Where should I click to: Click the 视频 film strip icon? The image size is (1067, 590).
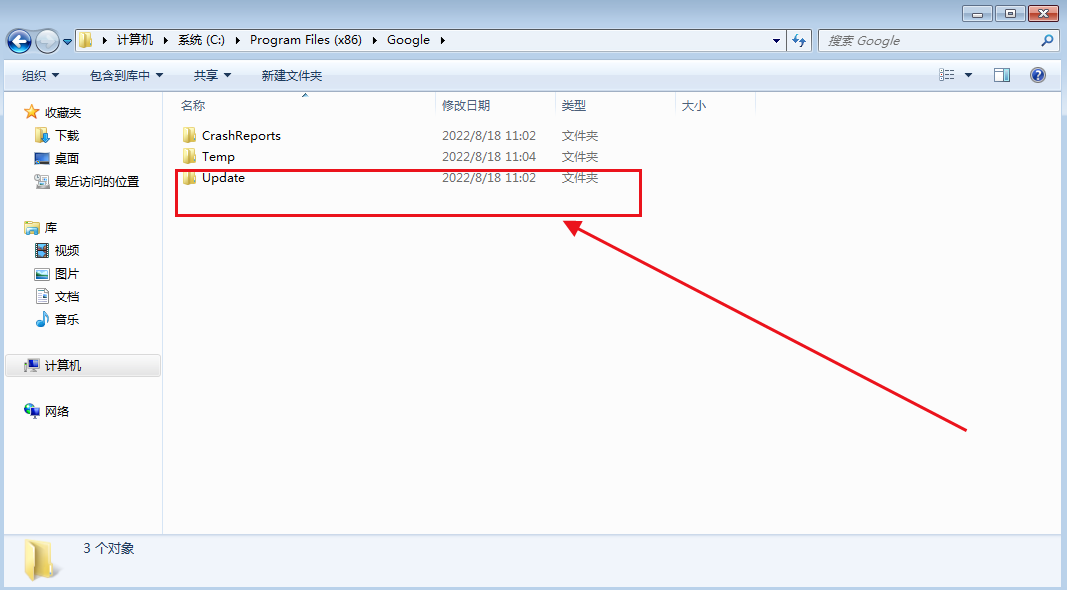coord(42,250)
